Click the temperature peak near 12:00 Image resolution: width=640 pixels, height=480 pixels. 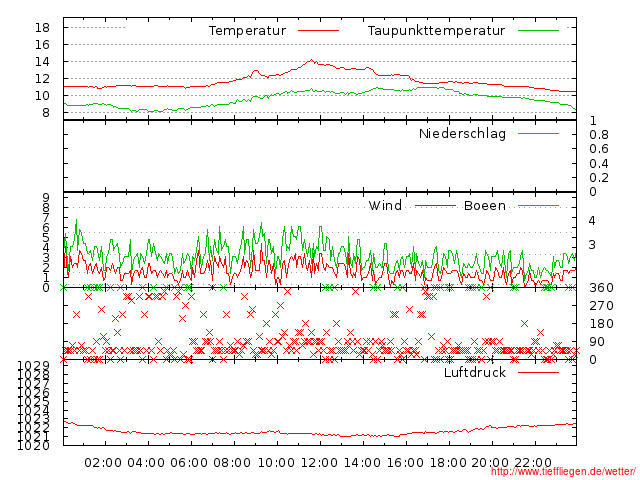(311, 60)
